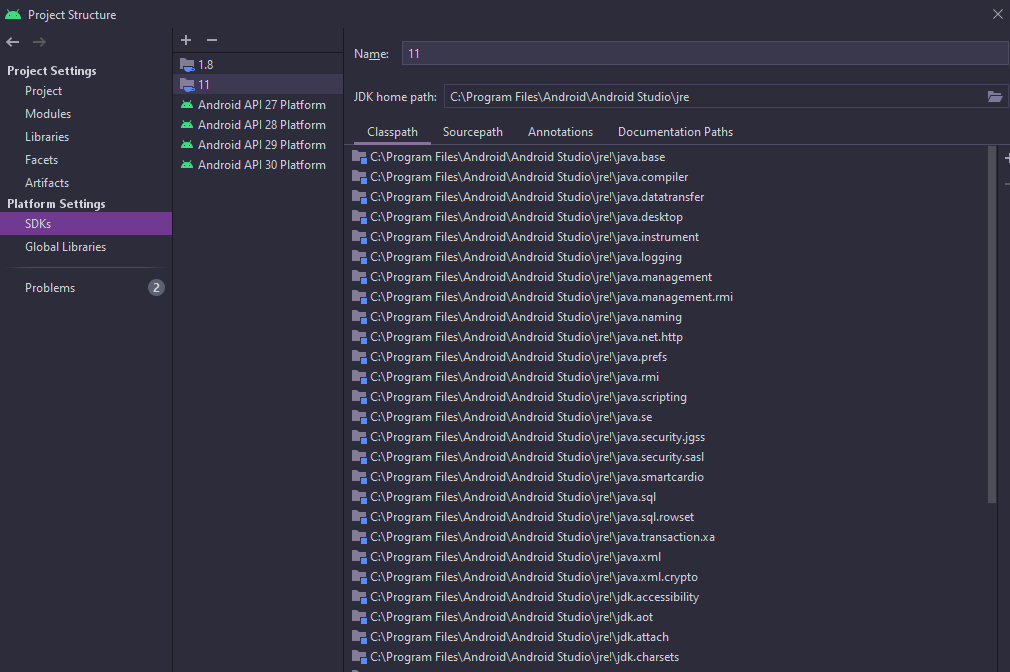Click the forward navigation arrow
The height and width of the screenshot is (672, 1010).
39,42
